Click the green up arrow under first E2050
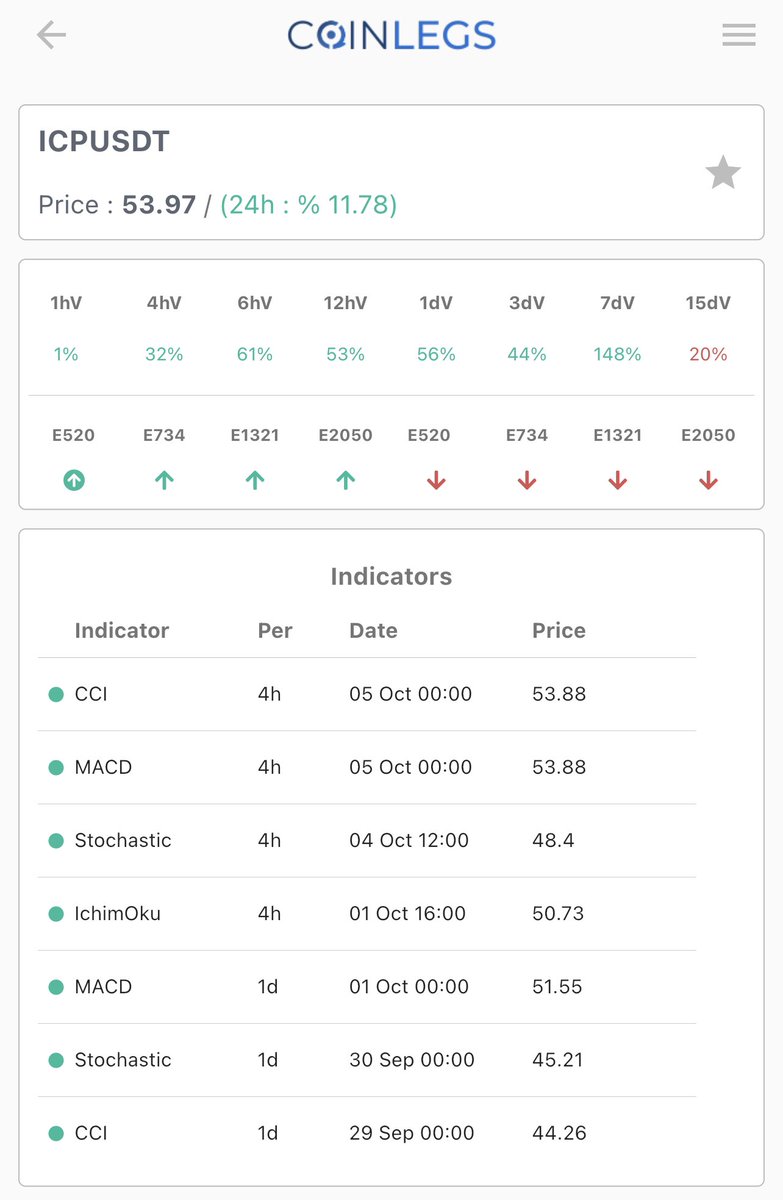This screenshot has width=783, height=1200. point(346,480)
